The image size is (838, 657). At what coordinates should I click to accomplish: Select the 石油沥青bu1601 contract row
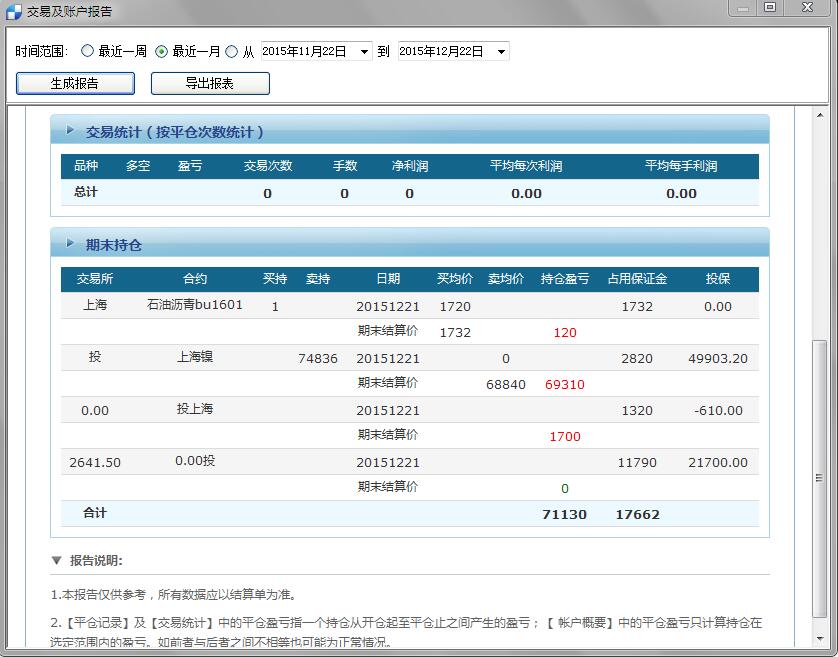[194, 305]
